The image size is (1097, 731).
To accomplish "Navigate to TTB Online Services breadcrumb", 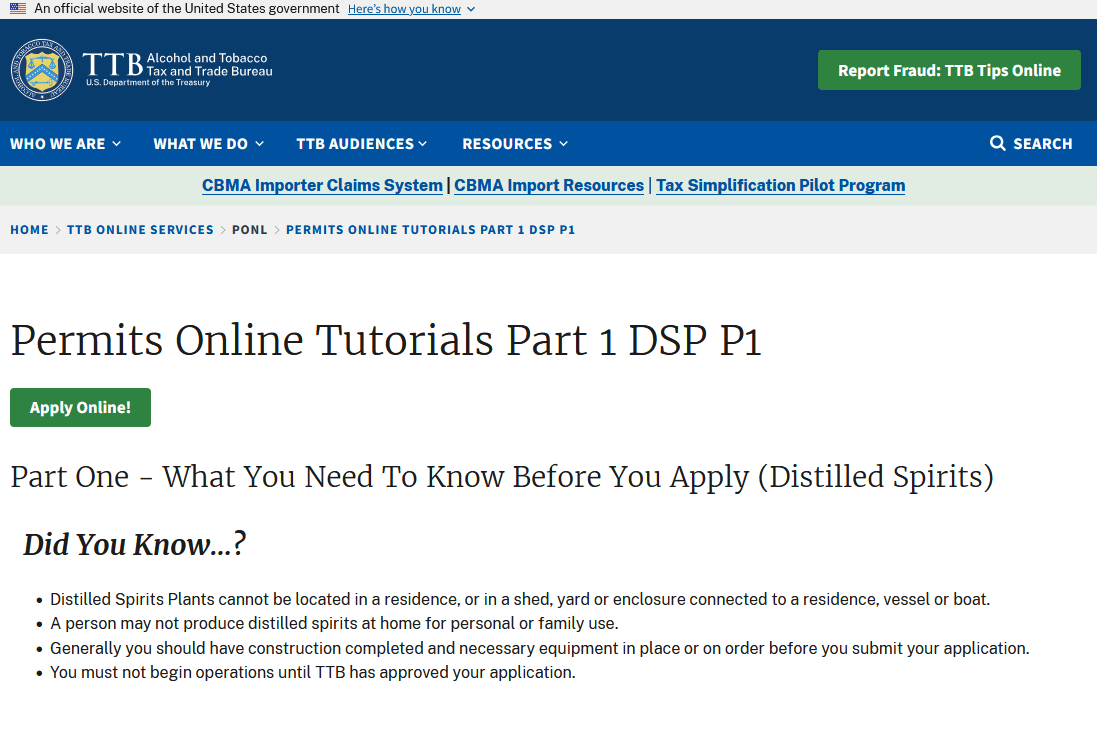I will (x=140, y=230).
